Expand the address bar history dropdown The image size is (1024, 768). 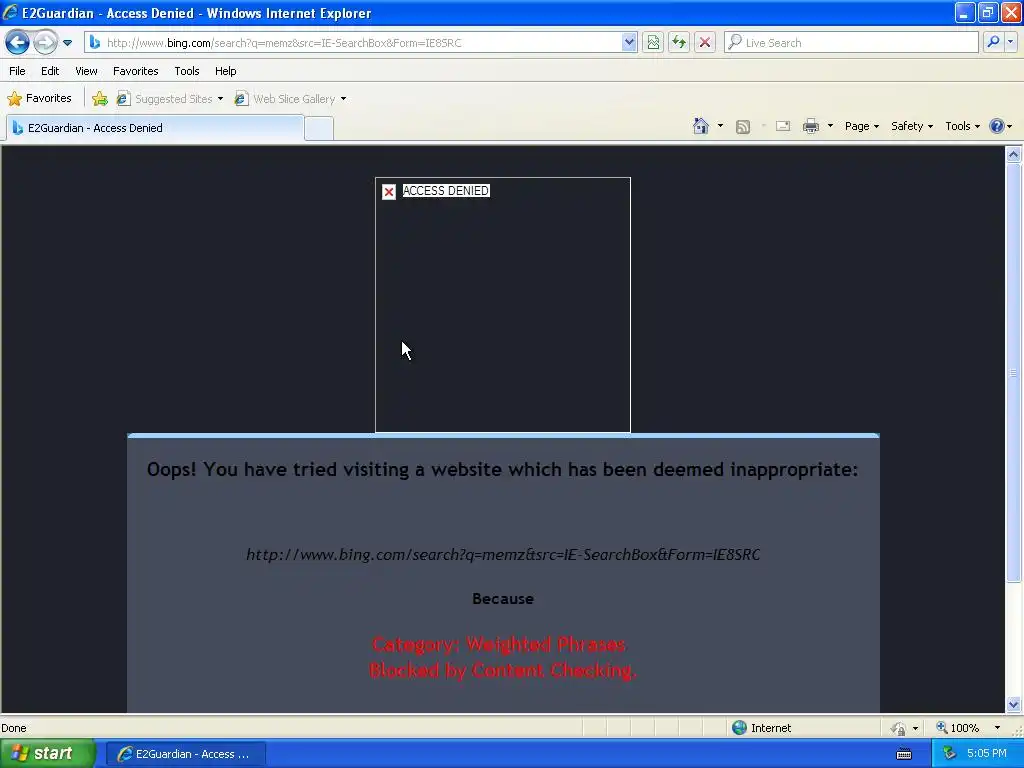click(629, 43)
